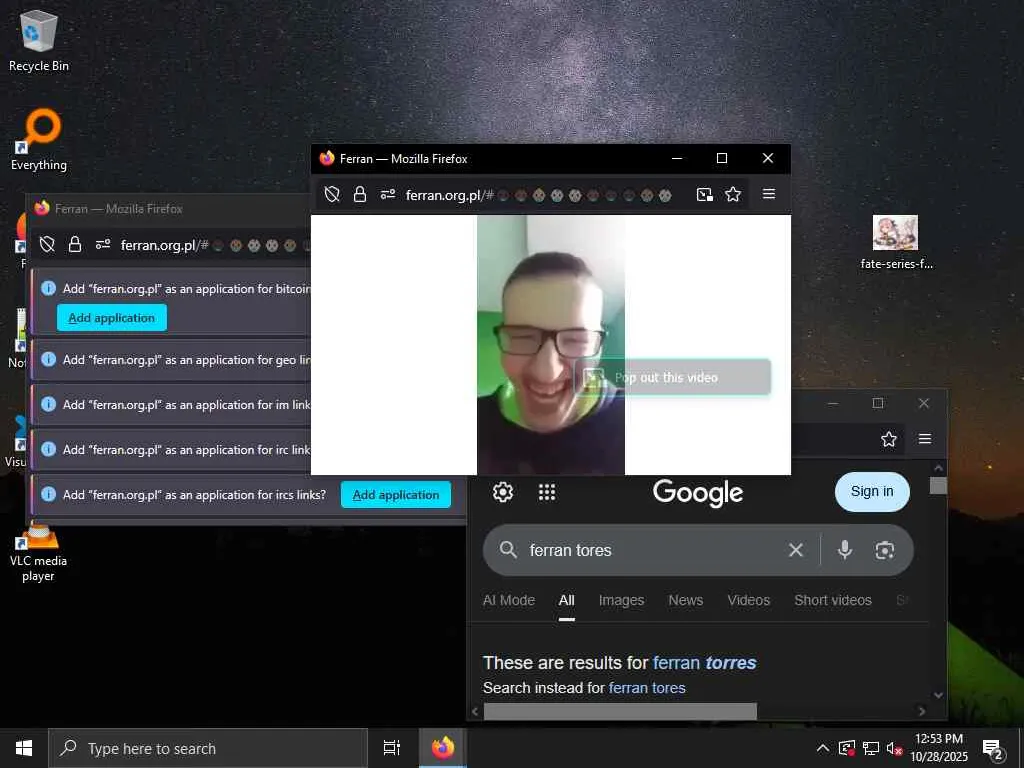Screen dimensions: 1024x768
Task: Click the scroll down arrow in Google window
Action: (938, 695)
